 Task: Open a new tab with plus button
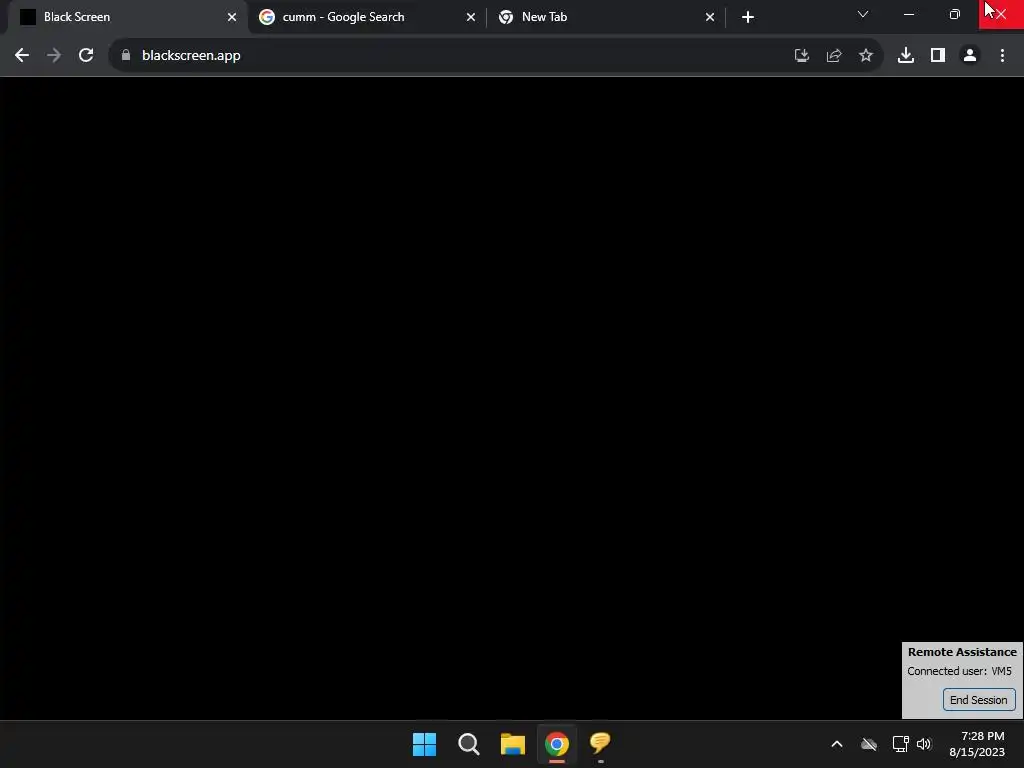(748, 17)
